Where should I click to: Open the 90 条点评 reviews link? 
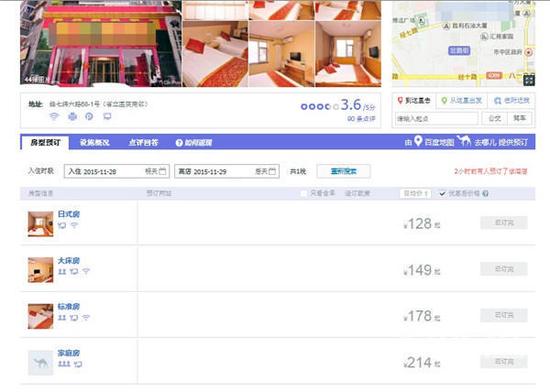click(x=361, y=119)
